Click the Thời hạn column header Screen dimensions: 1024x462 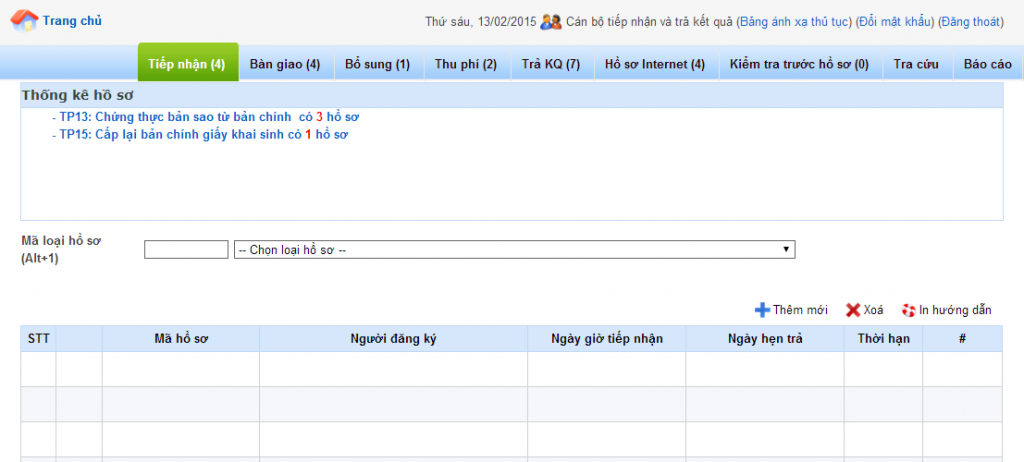883,338
